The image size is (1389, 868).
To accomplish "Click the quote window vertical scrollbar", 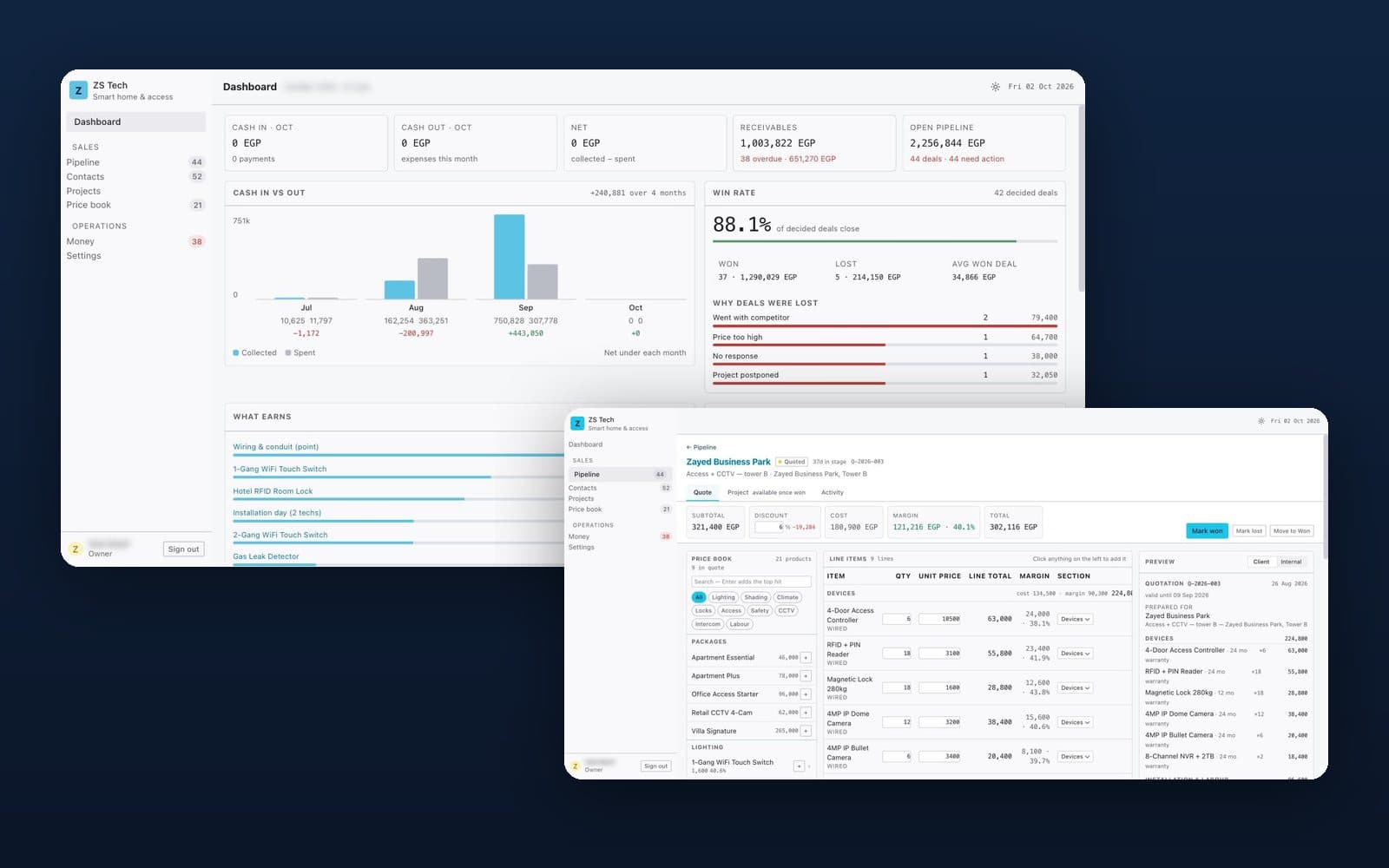I will coord(1324,496).
